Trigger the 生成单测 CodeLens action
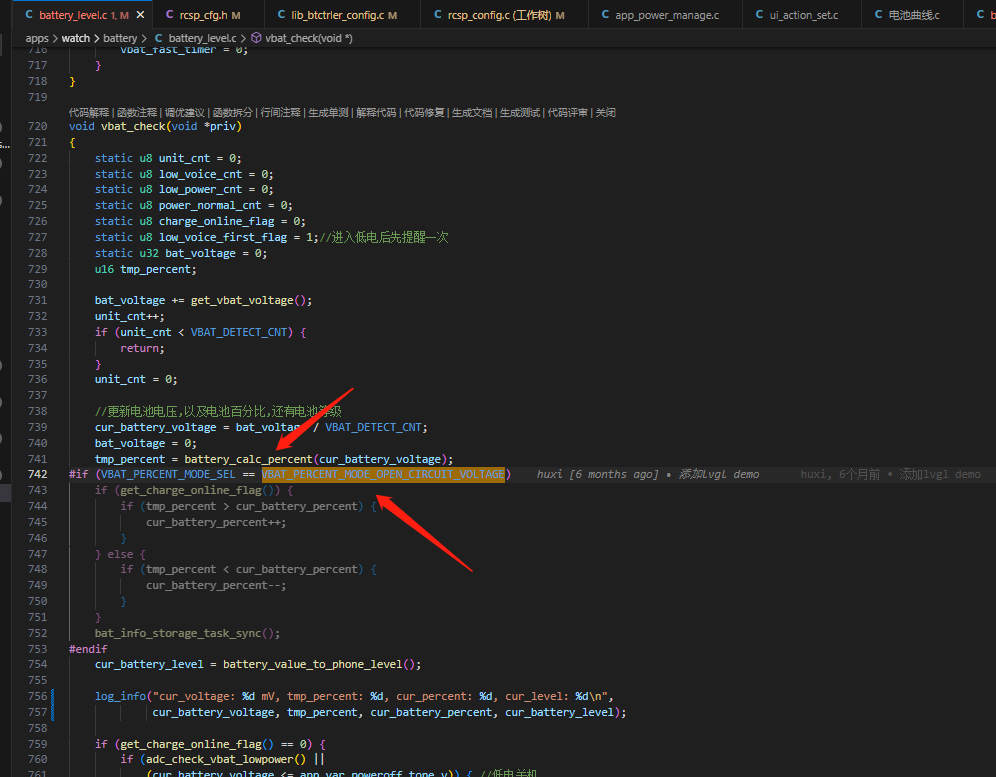This screenshot has width=996, height=777. (328, 112)
